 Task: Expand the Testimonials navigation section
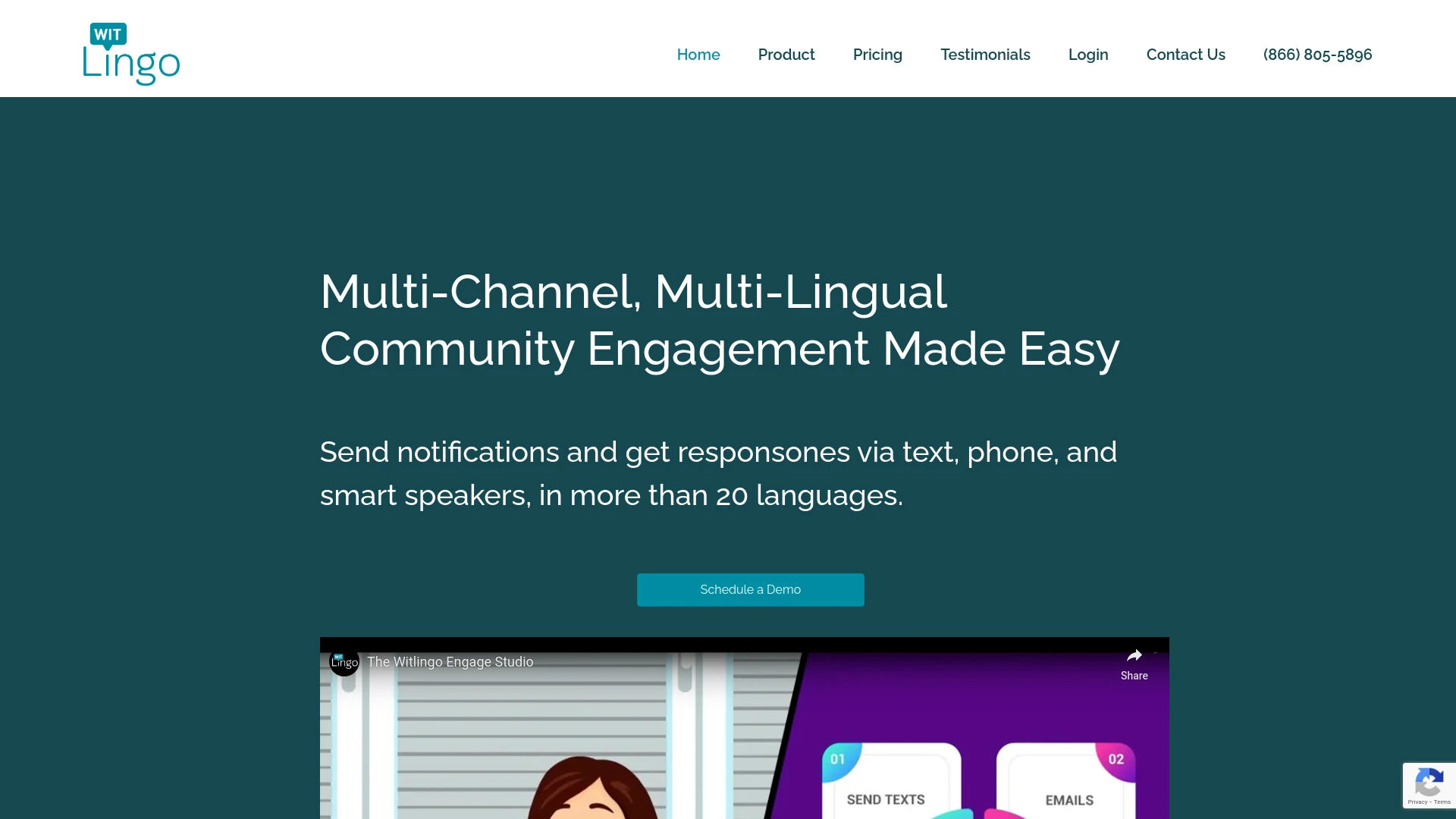[x=985, y=54]
